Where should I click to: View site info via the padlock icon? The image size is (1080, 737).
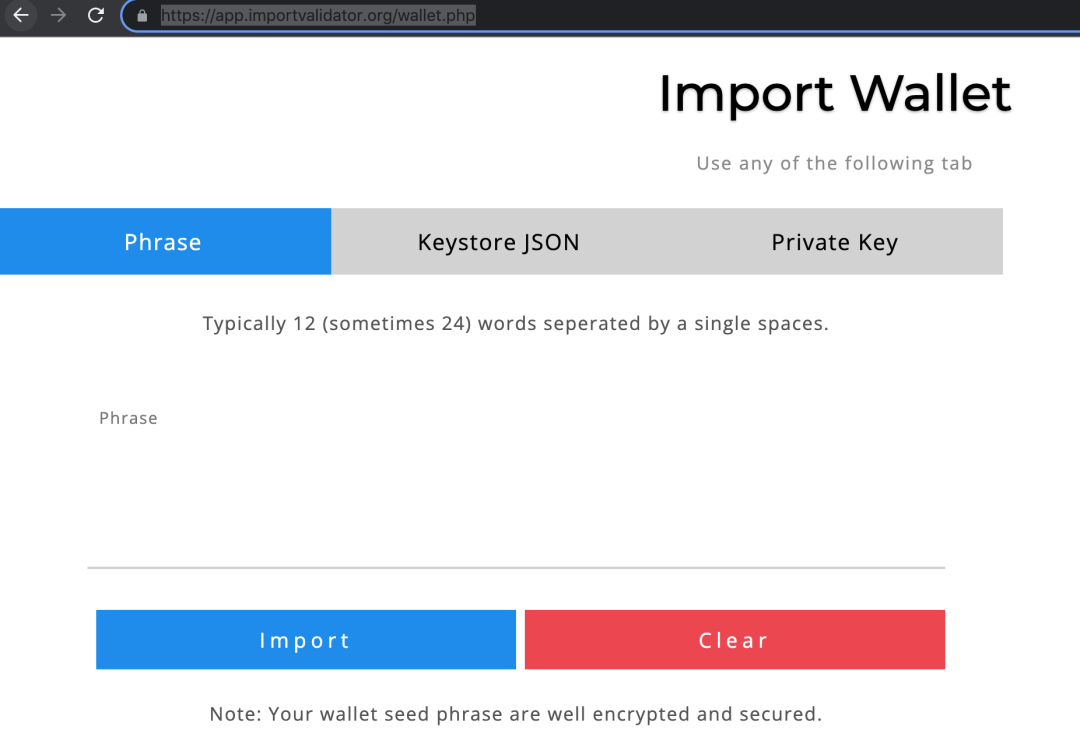coord(142,16)
